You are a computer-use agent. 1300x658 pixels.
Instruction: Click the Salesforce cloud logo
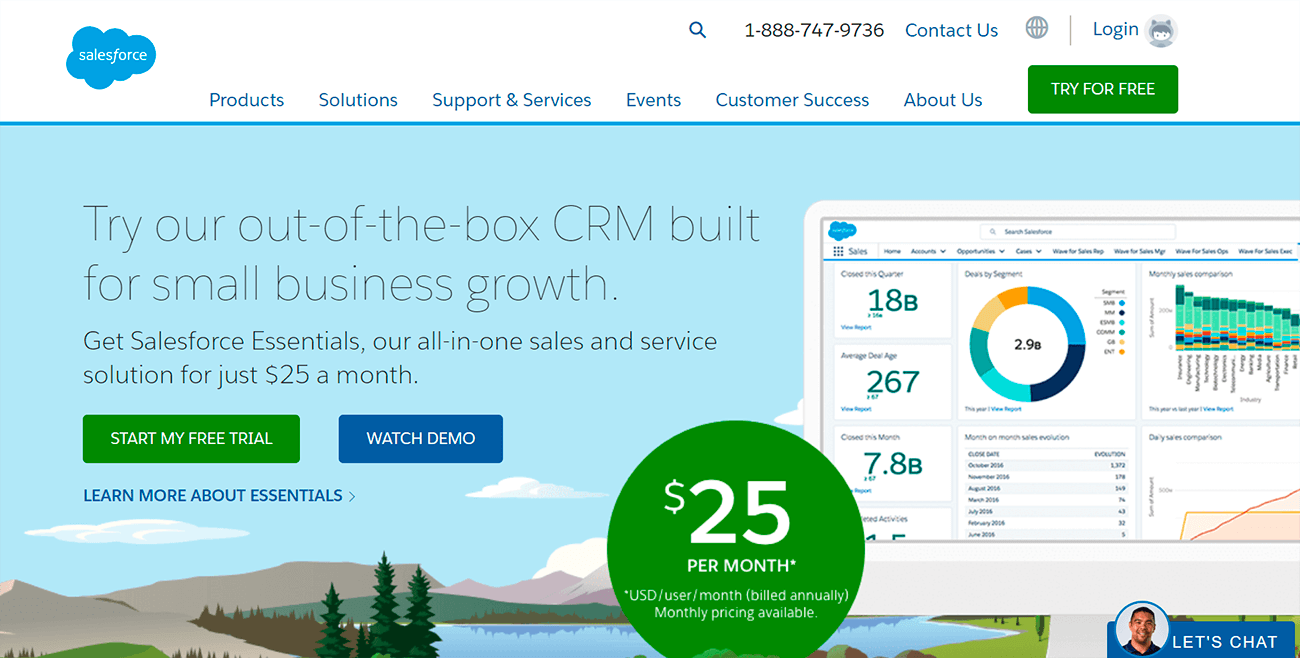coord(111,57)
